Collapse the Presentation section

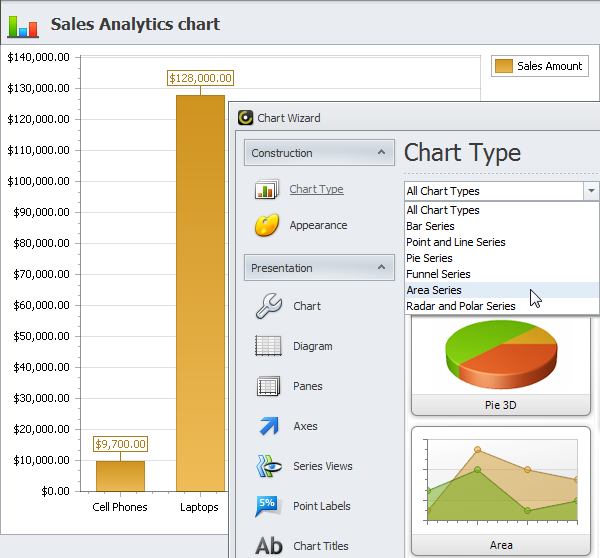pos(380,268)
